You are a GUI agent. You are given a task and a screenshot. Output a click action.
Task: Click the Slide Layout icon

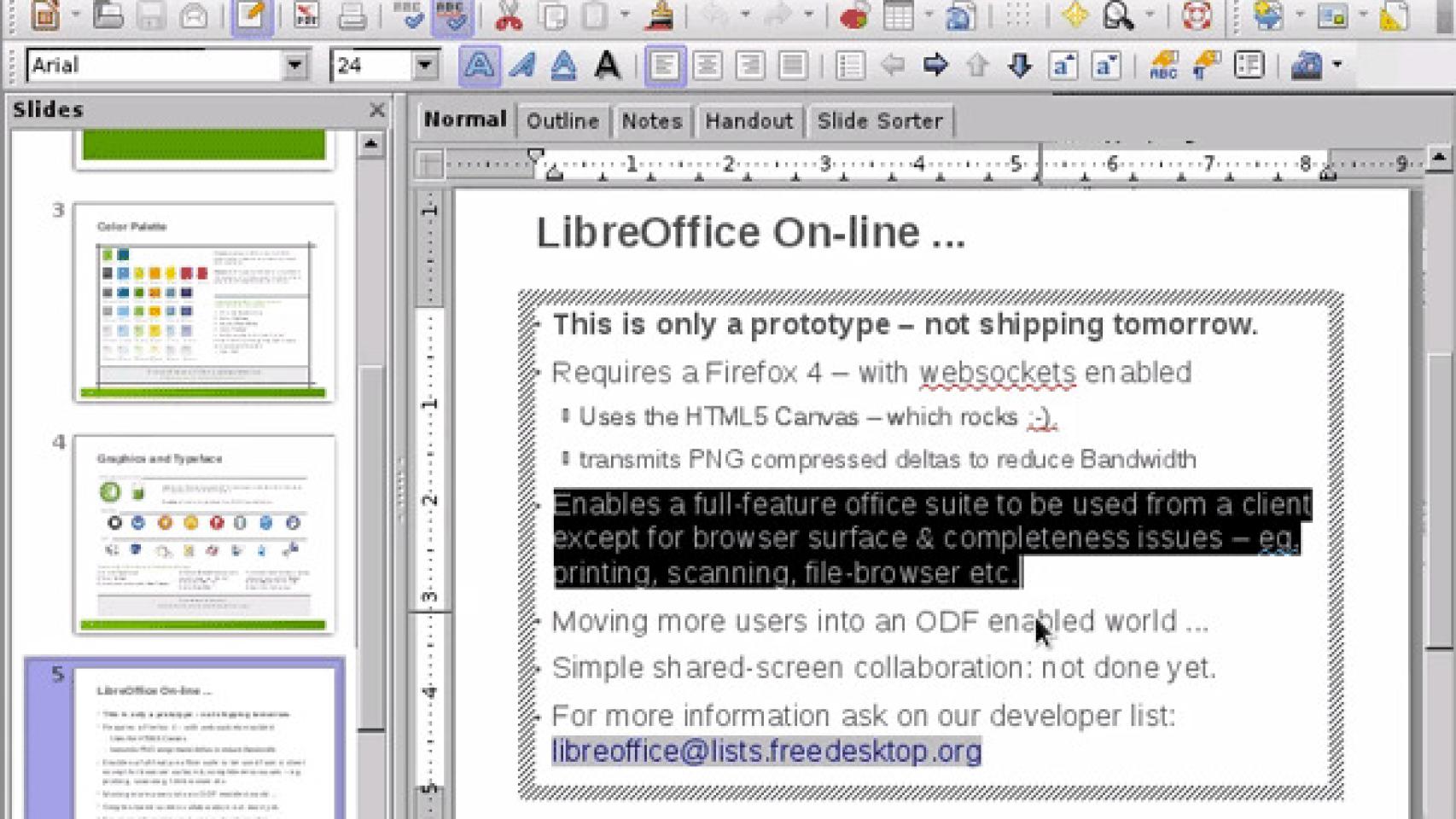tap(1332, 15)
